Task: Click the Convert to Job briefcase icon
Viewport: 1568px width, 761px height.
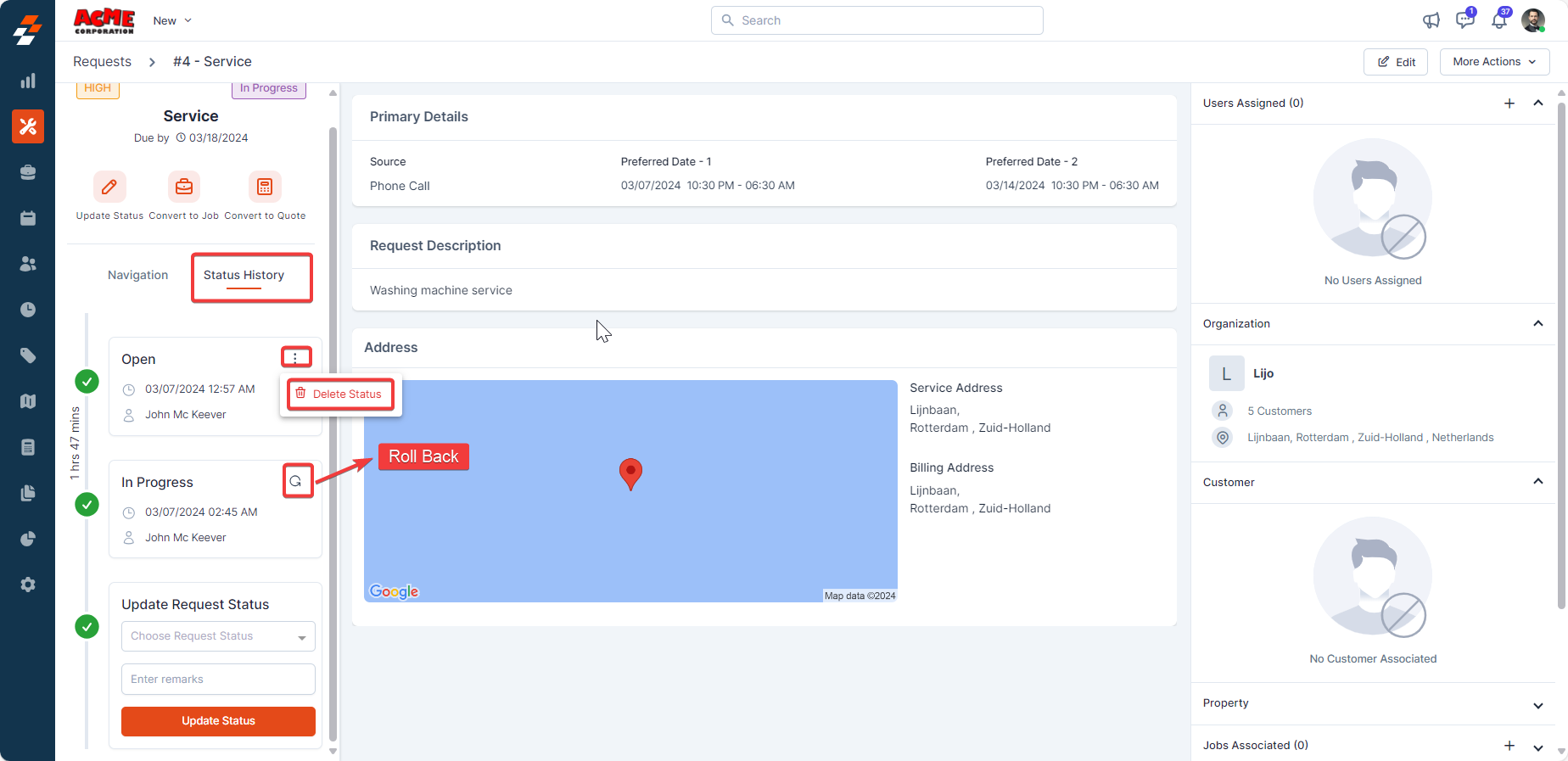Action: pyautogui.click(x=183, y=187)
